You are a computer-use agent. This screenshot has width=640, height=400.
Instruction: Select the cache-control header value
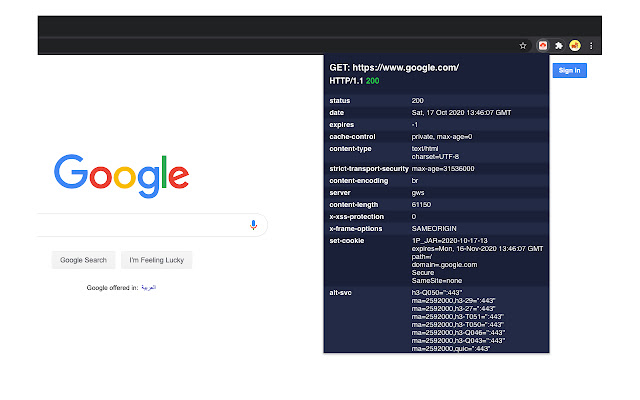coord(442,137)
